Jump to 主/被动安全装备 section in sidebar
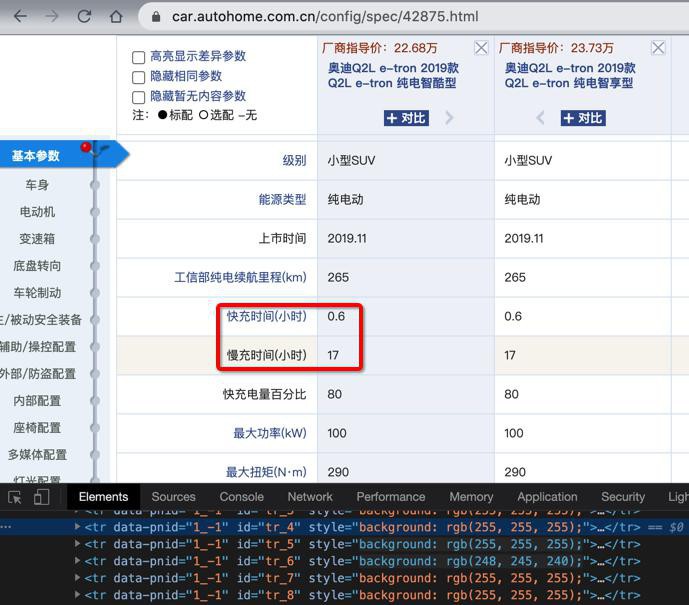Image resolution: width=689 pixels, height=605 pixels. (x=41, y=320)
